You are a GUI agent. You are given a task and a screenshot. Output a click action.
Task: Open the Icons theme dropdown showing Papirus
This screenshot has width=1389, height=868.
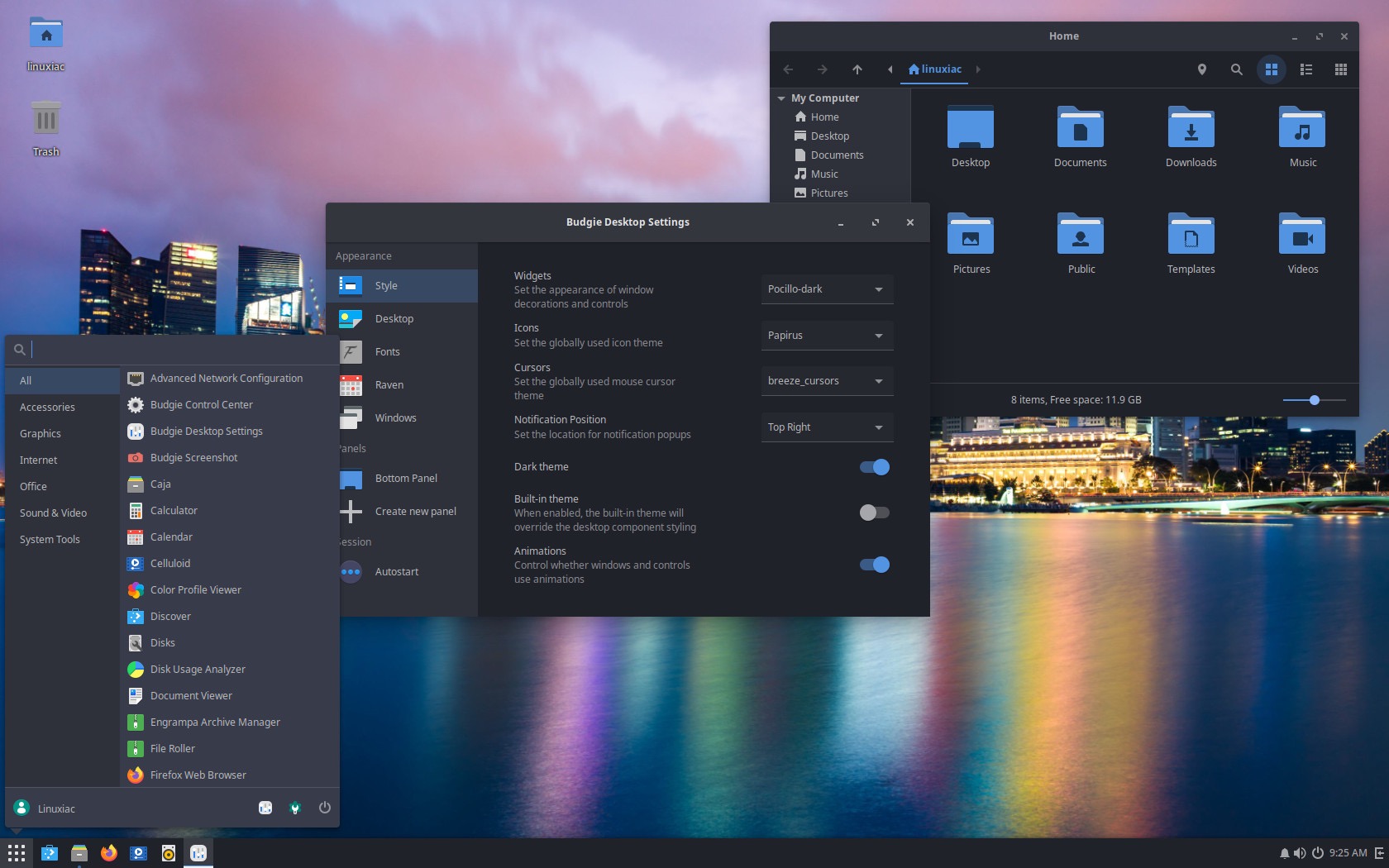pos(826,335)
